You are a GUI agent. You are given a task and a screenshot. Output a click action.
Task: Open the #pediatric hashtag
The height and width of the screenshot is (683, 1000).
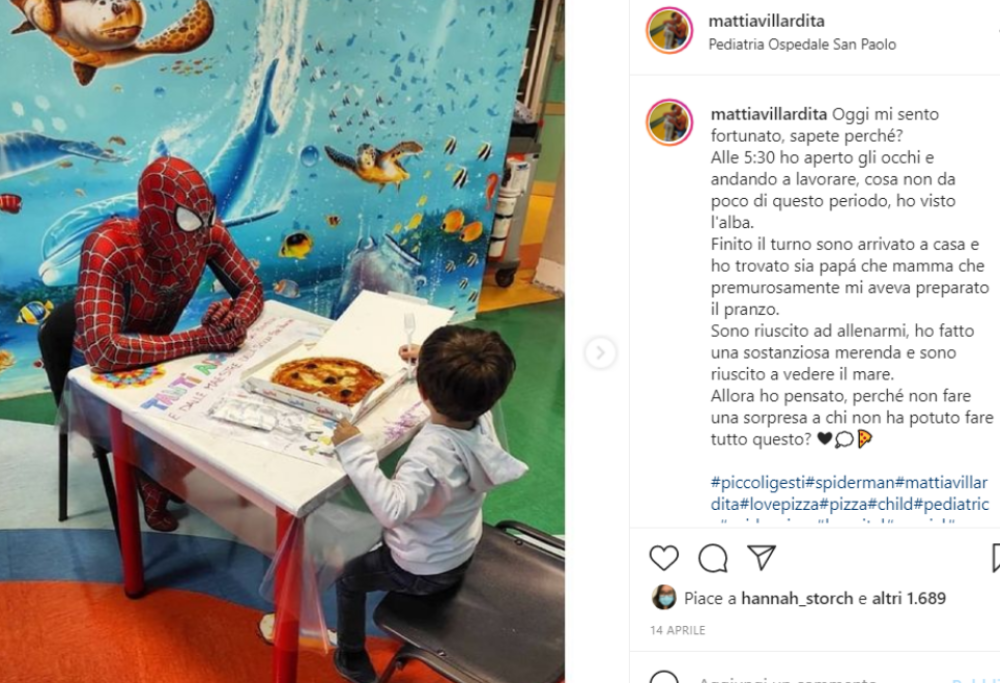pos(952,504)
